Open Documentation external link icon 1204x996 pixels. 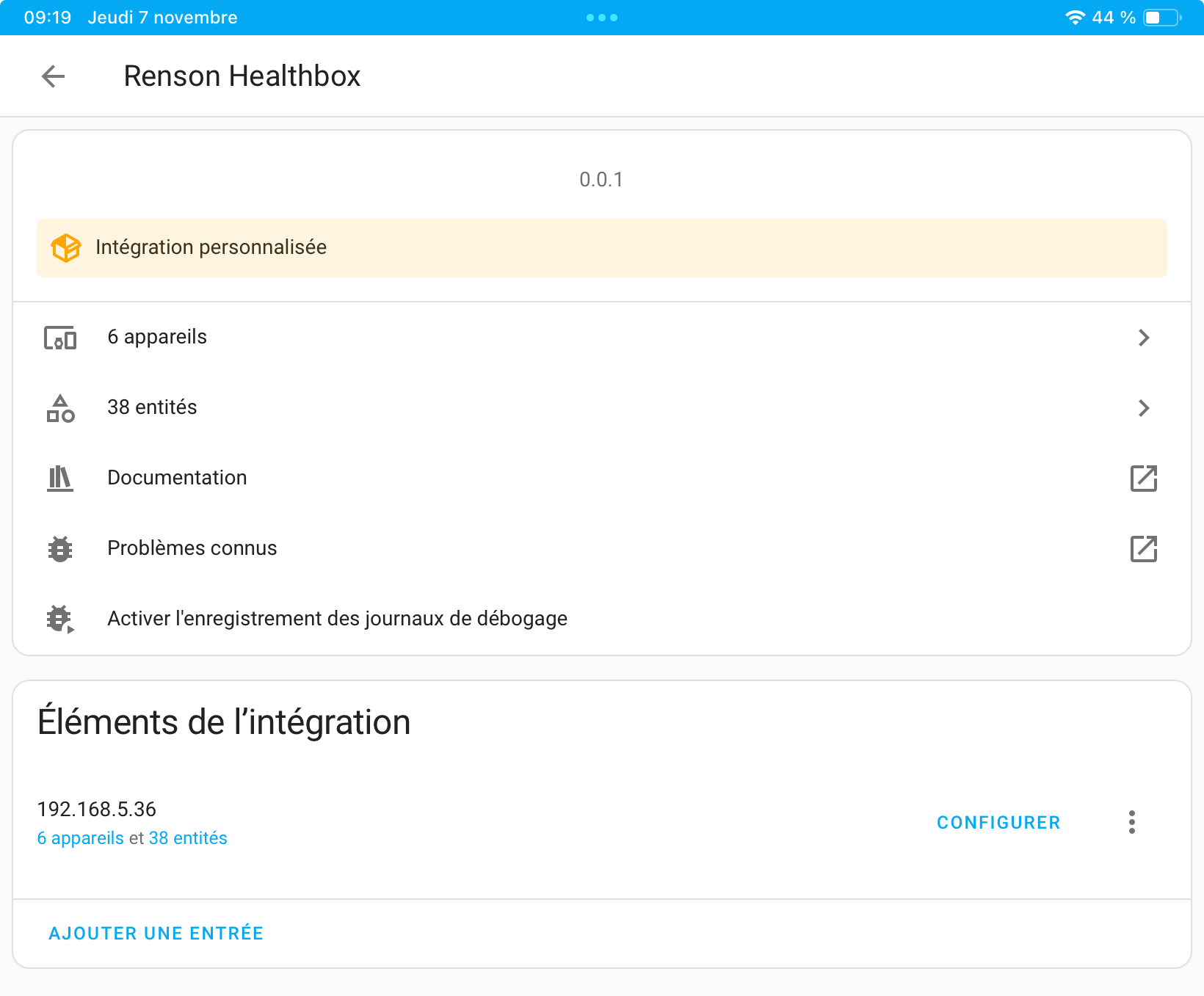1144,479
